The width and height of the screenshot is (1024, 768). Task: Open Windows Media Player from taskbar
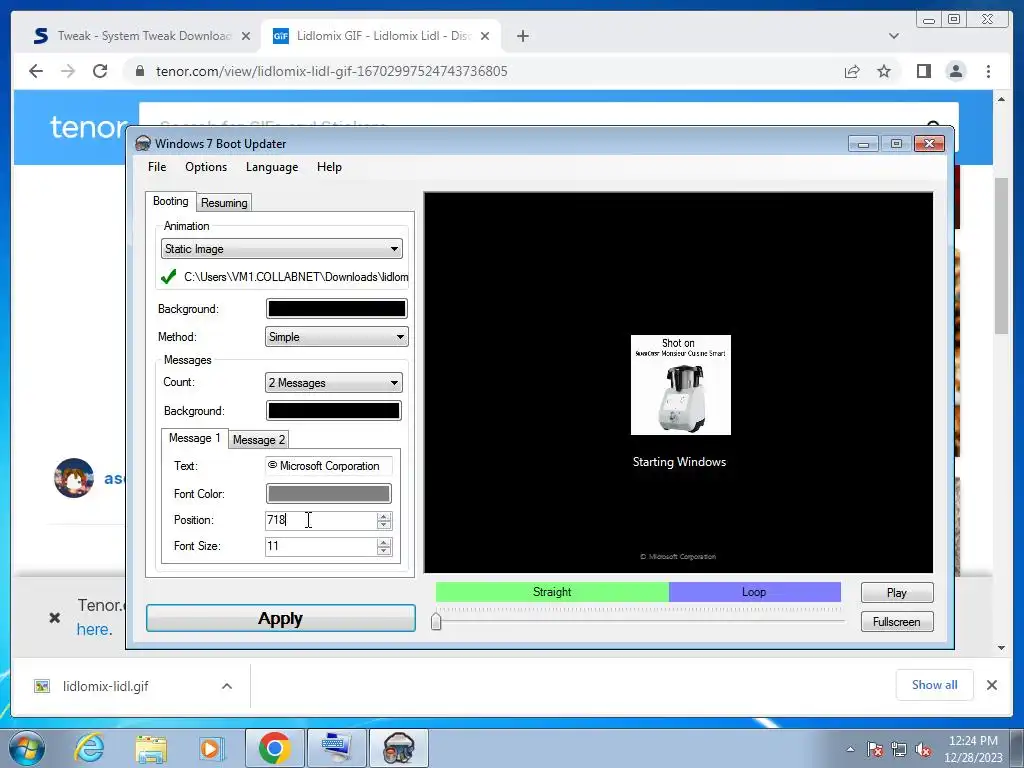point(212,748)
